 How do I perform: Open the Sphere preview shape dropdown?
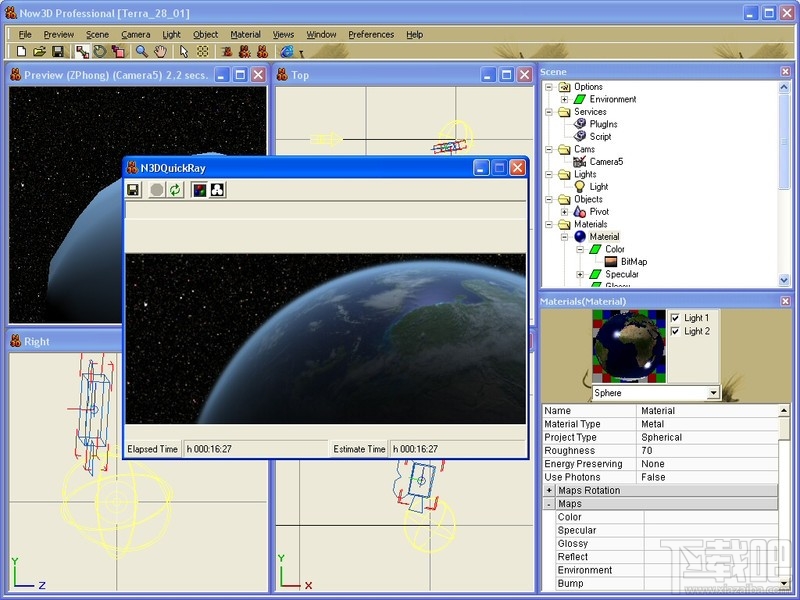coord(712,393)
